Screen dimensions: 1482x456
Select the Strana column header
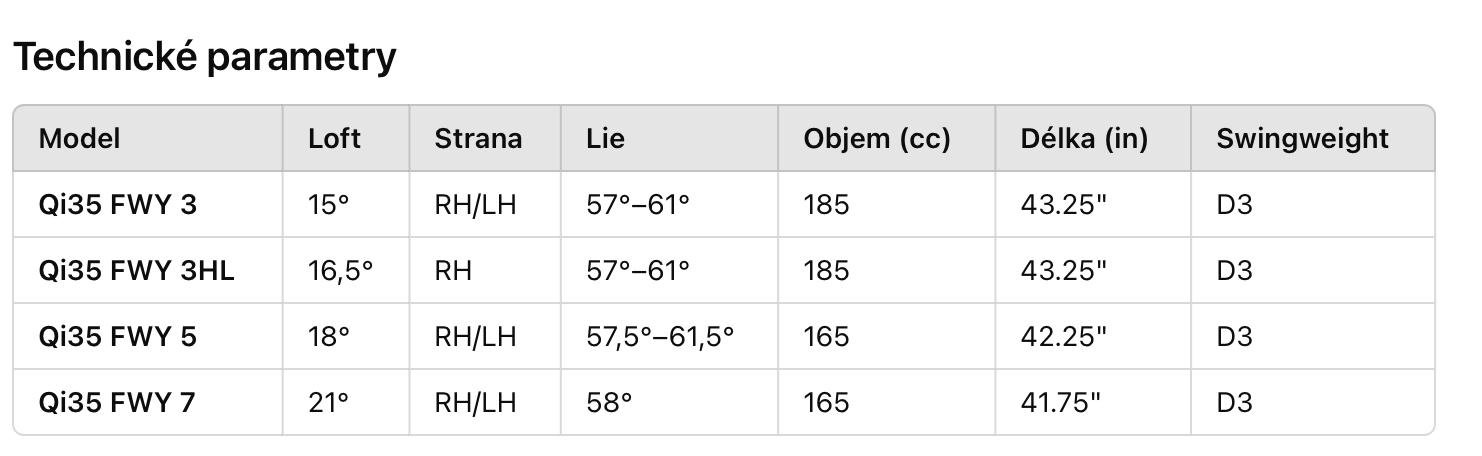478,138
